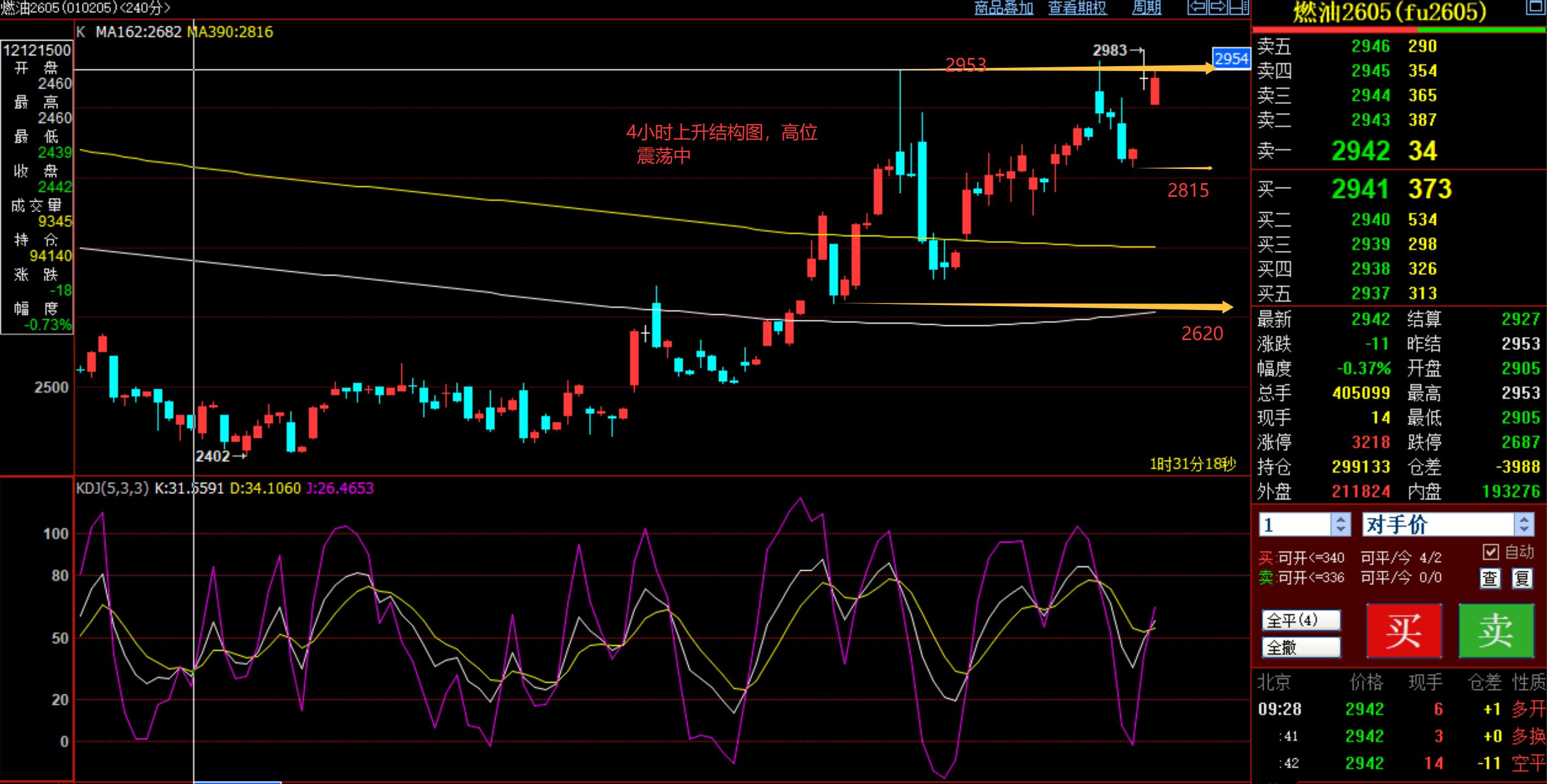1547x784 pixels.
Task: Toggle the 自动 auto checkbox
Action: (x=1490, y=551)
